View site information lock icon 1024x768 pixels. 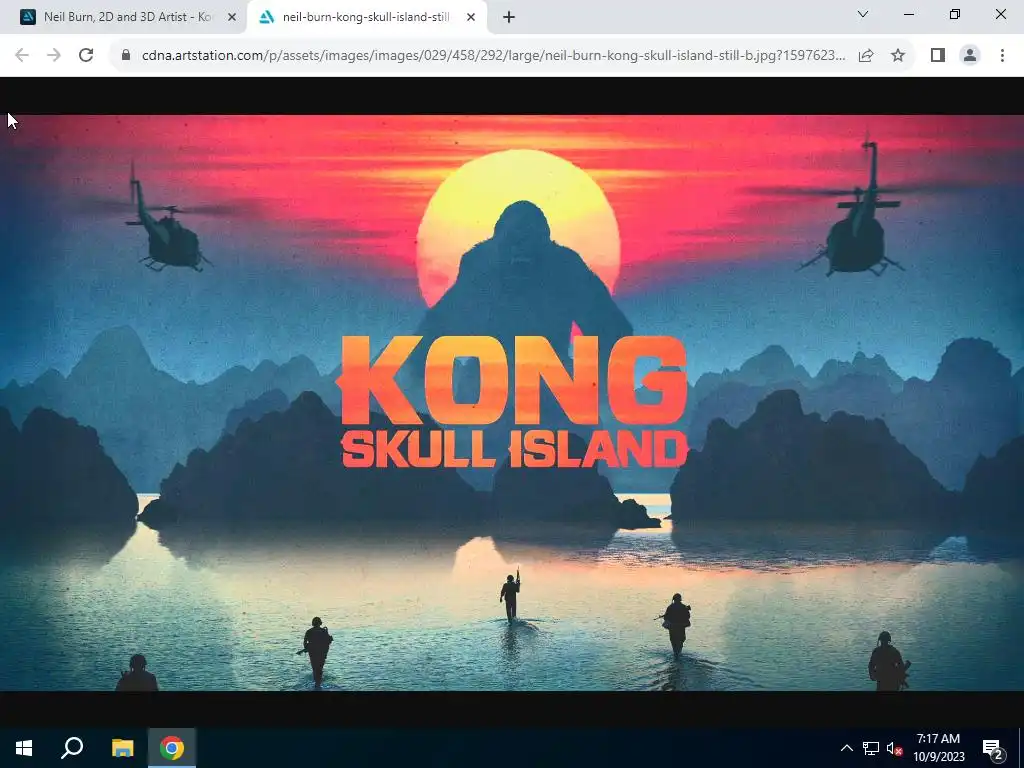126,56
